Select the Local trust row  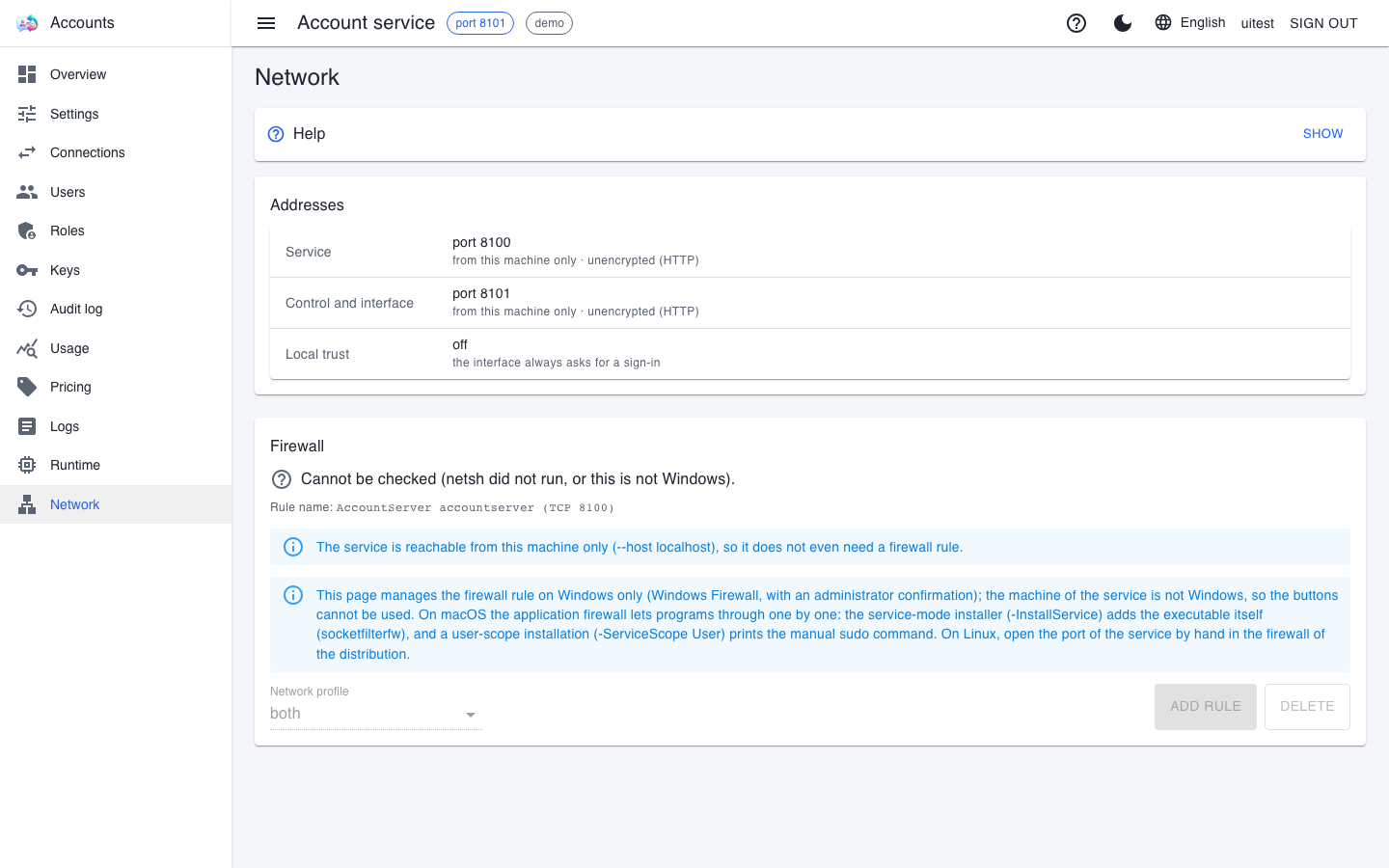point(810,354)
